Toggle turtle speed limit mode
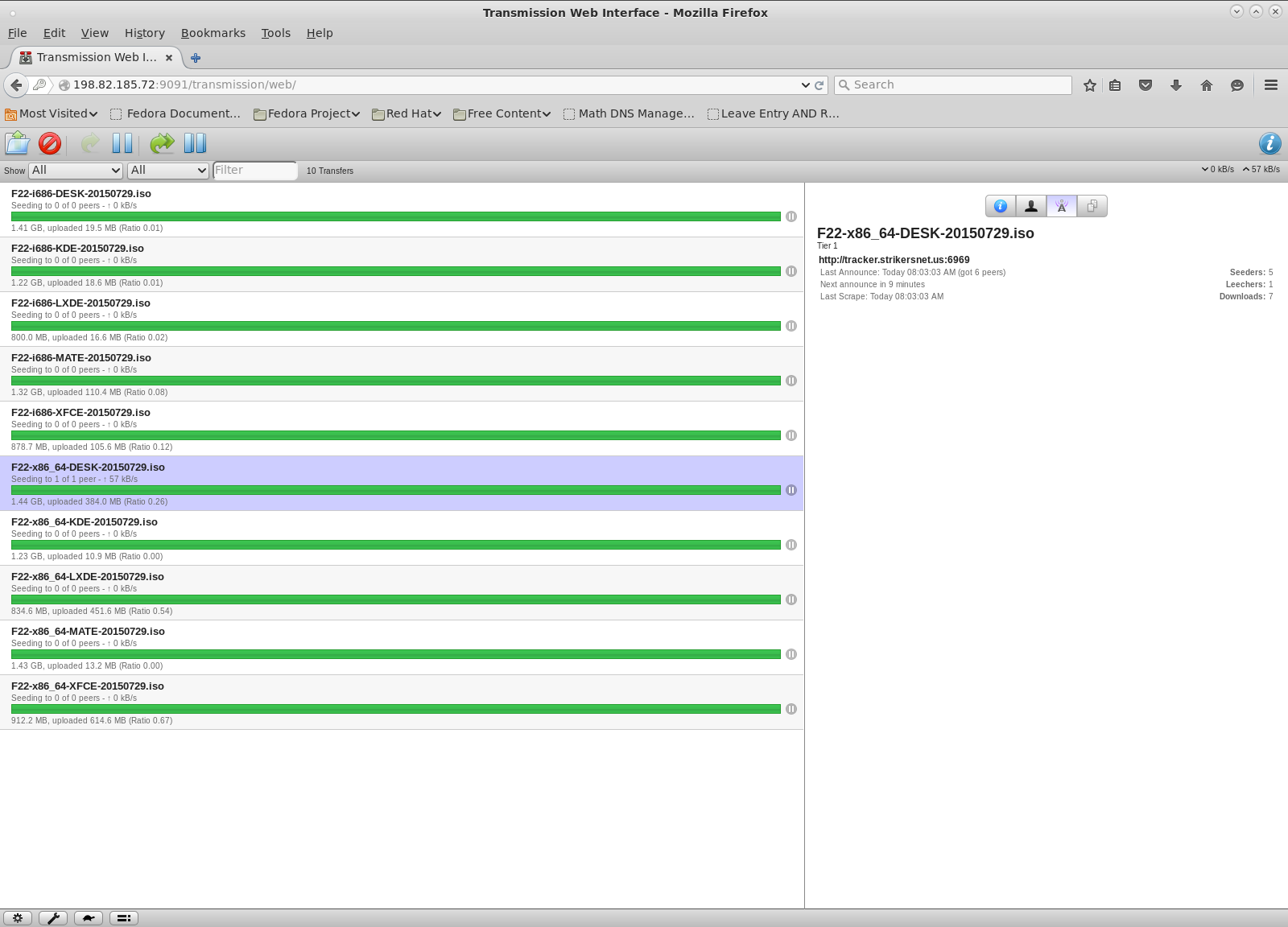 [x=89, y=918]
